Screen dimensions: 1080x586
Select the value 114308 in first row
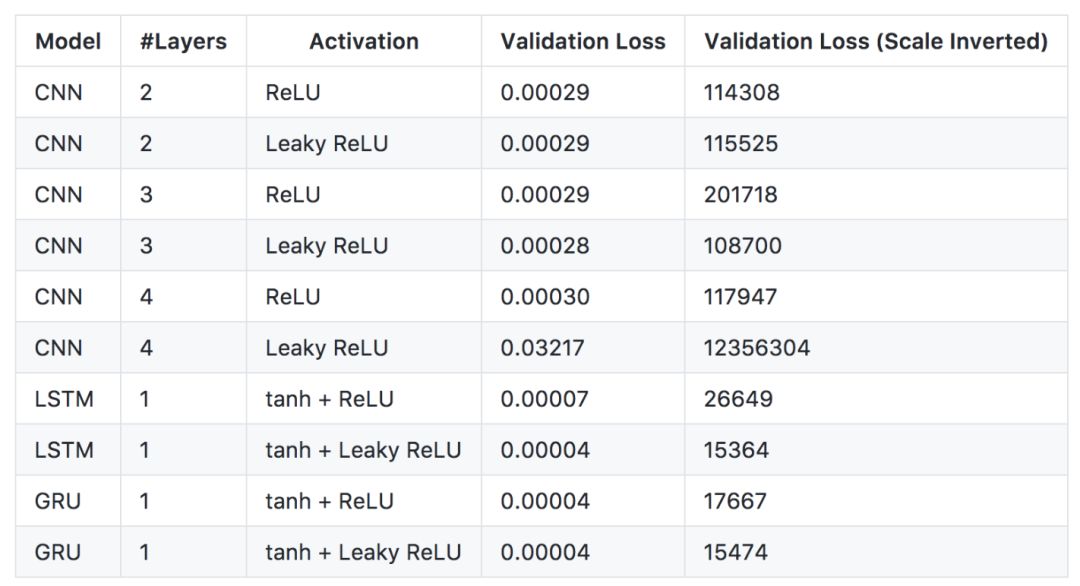tap(741, 92)
